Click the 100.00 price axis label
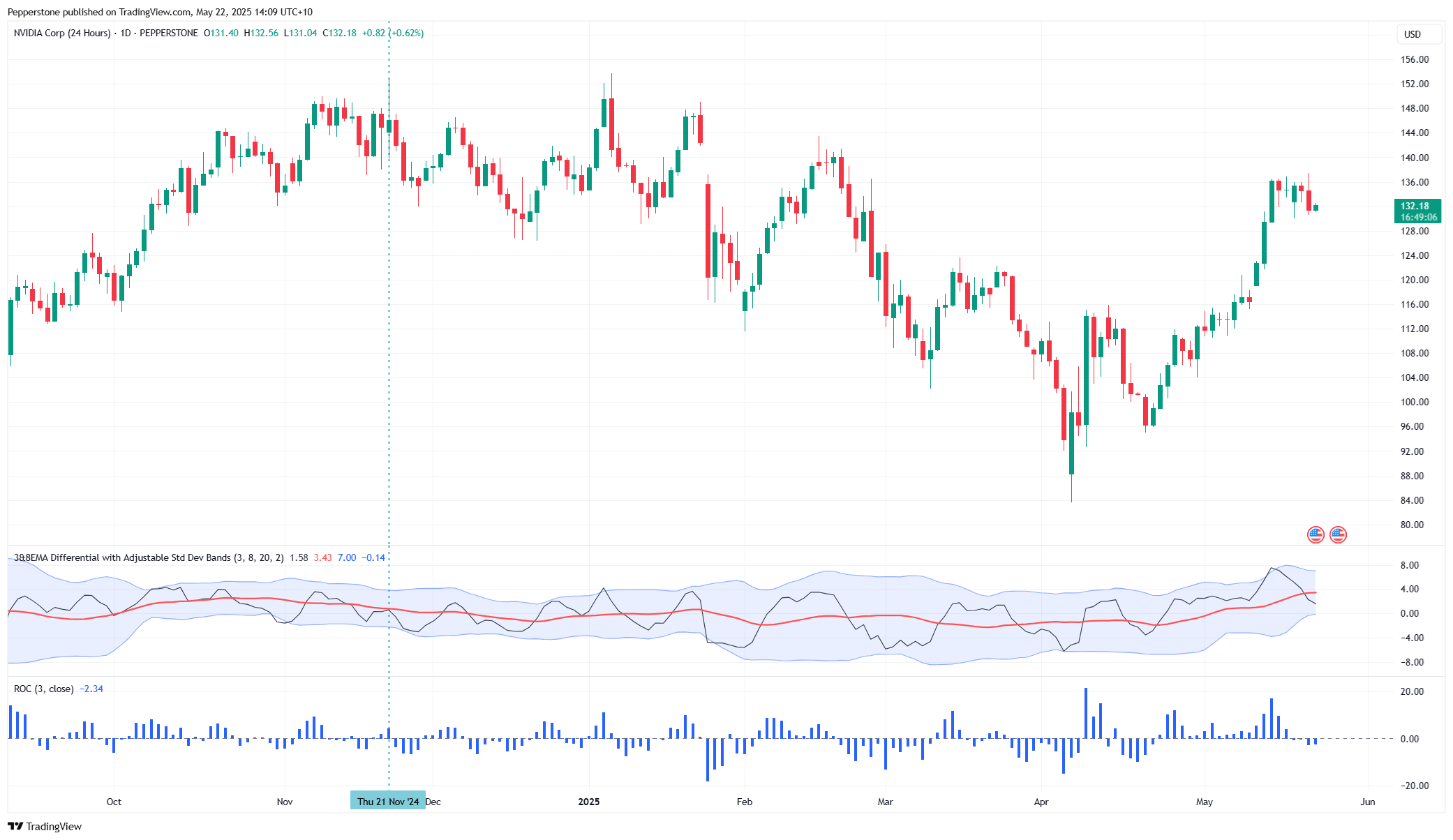Viewport: 1453px width, 840px height. tap(1415, 402)
